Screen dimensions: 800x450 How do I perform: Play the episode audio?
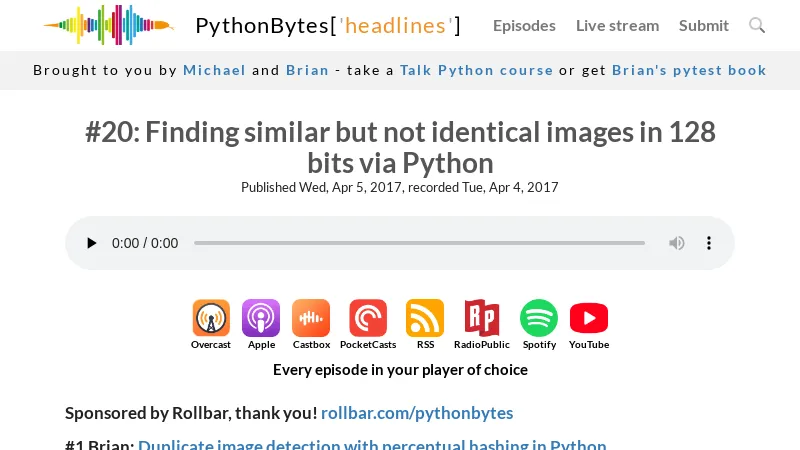click(x=92, y=243)
